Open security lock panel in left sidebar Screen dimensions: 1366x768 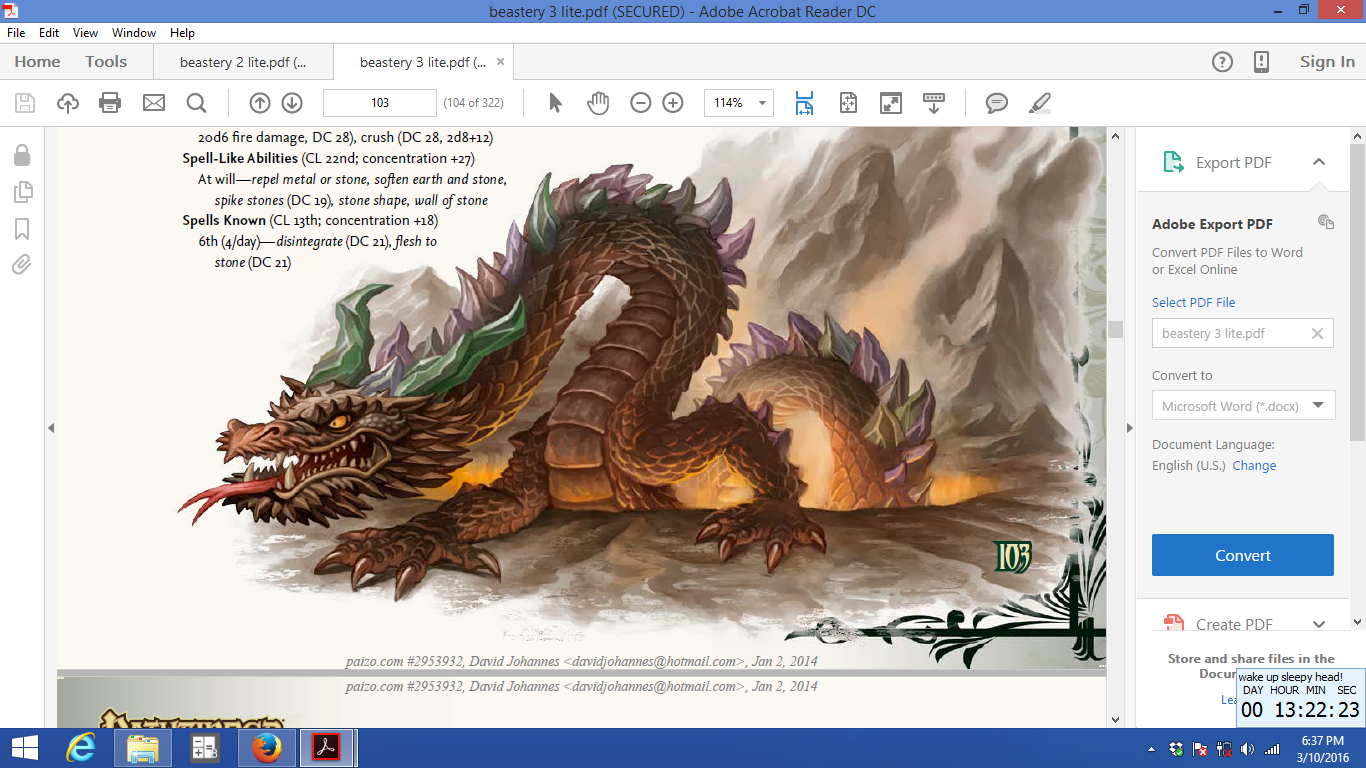21,155
